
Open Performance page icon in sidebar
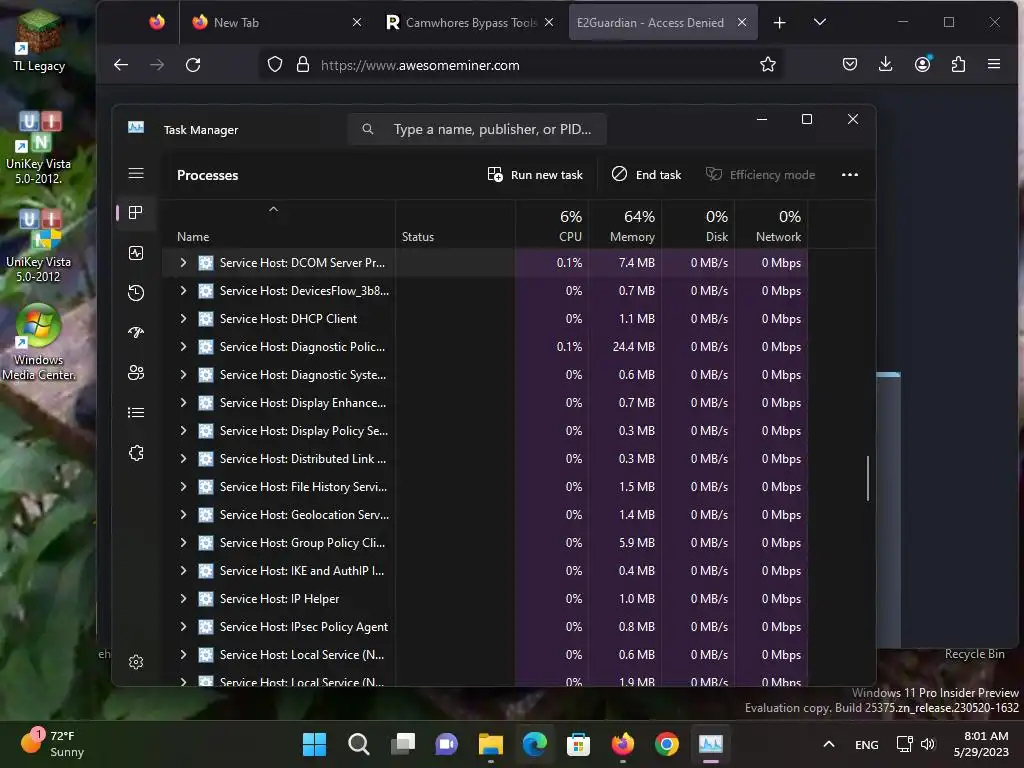136,253
